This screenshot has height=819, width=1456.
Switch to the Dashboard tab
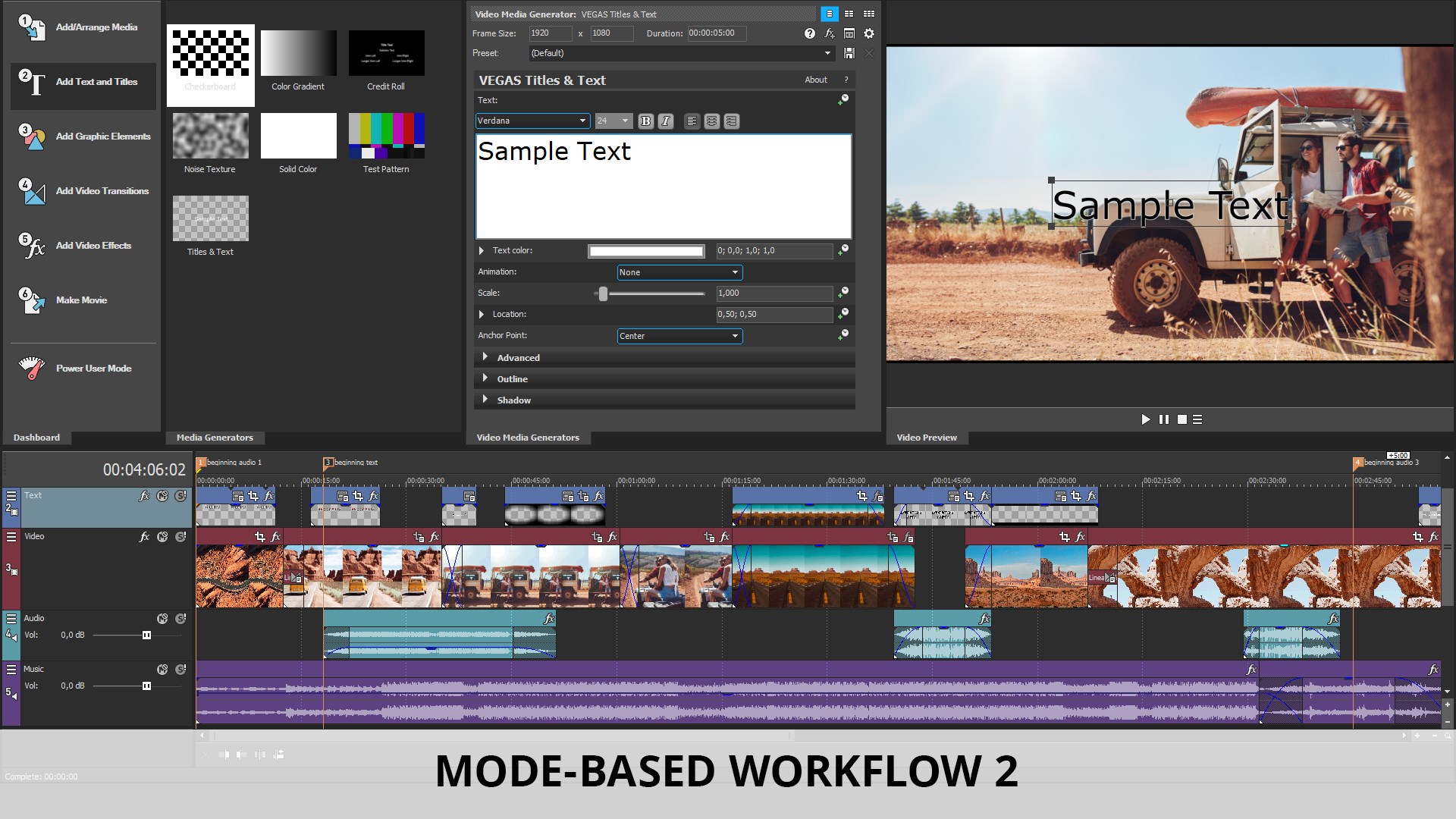coord(36,437)
